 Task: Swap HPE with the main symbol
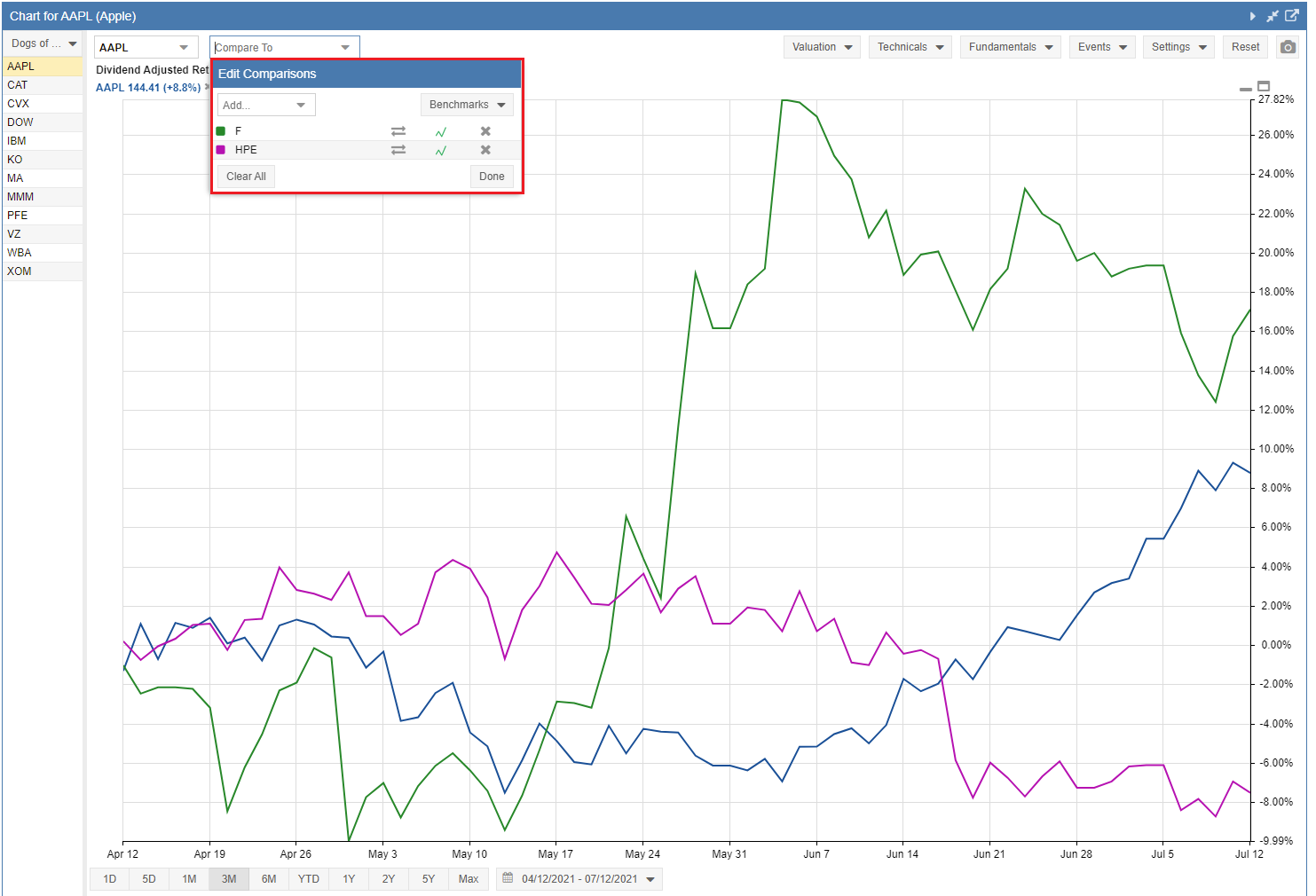(398, 150)
